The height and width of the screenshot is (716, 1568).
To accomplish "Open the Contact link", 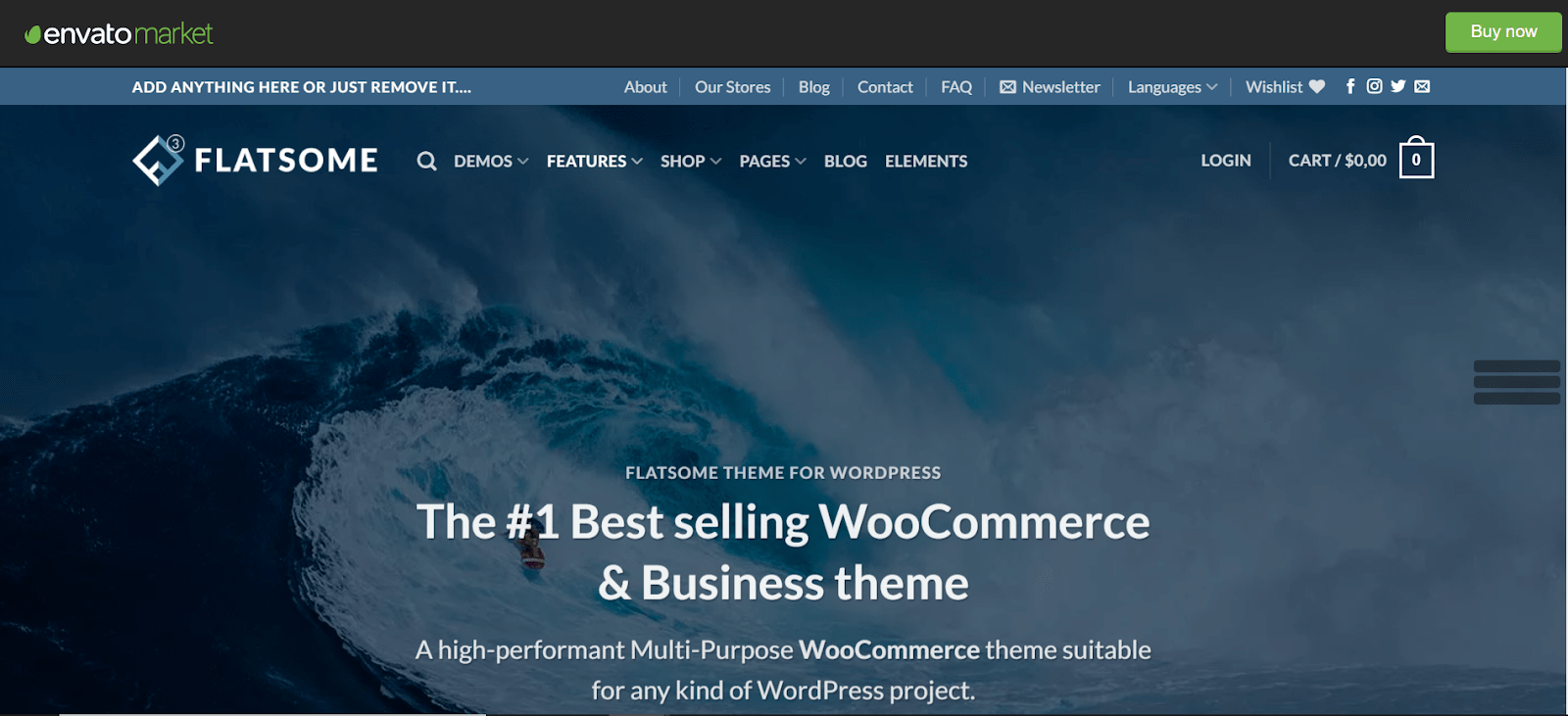I will click(x=885, y=87).
